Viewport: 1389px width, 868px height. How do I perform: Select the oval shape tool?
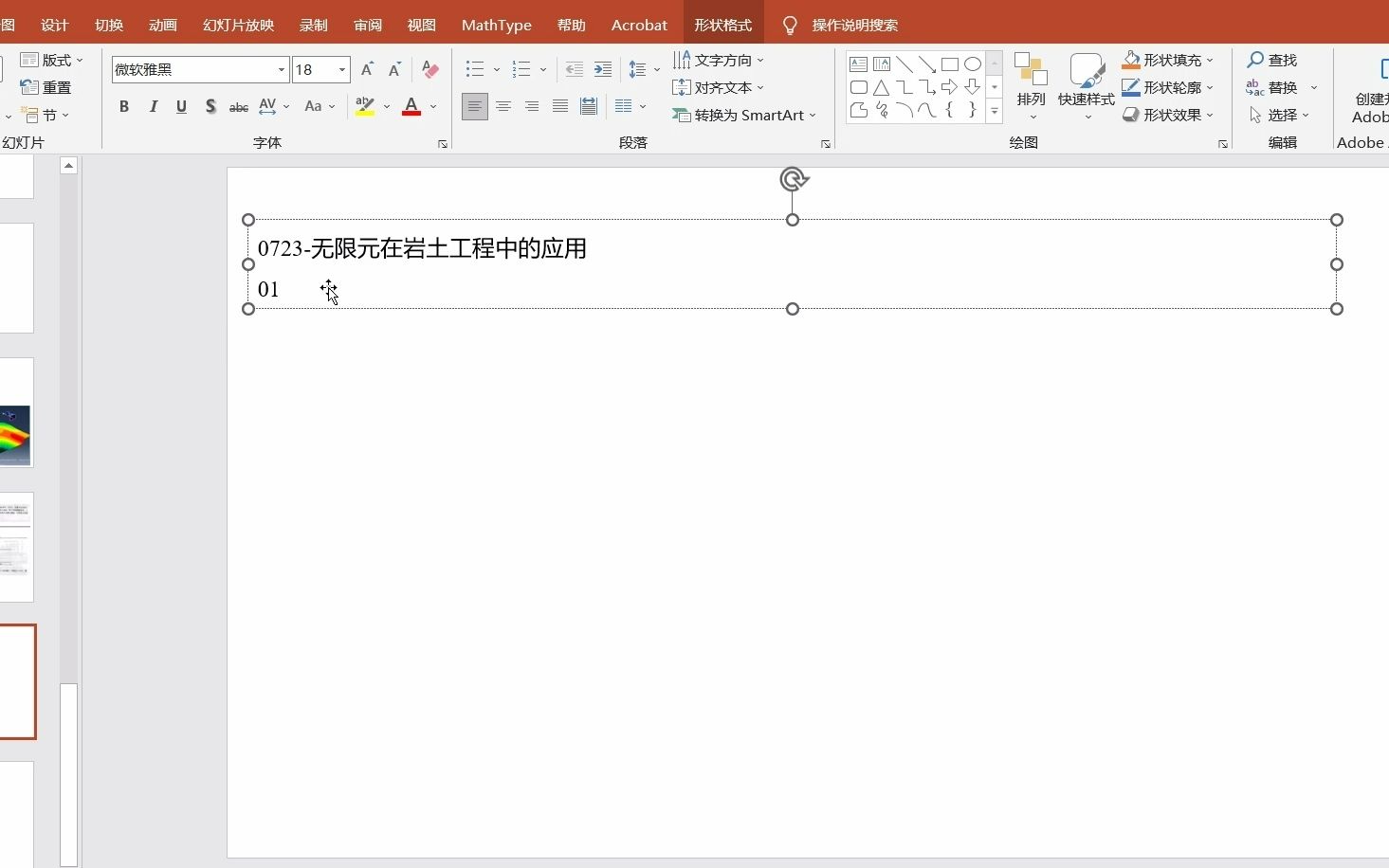(x=973, y=63)
